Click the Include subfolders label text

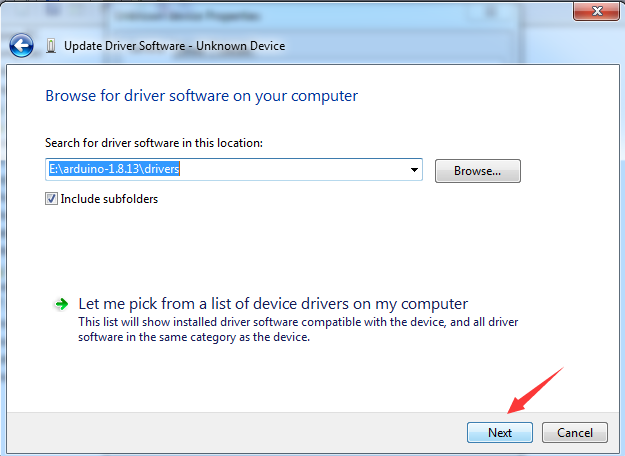(x=109, y=199)
